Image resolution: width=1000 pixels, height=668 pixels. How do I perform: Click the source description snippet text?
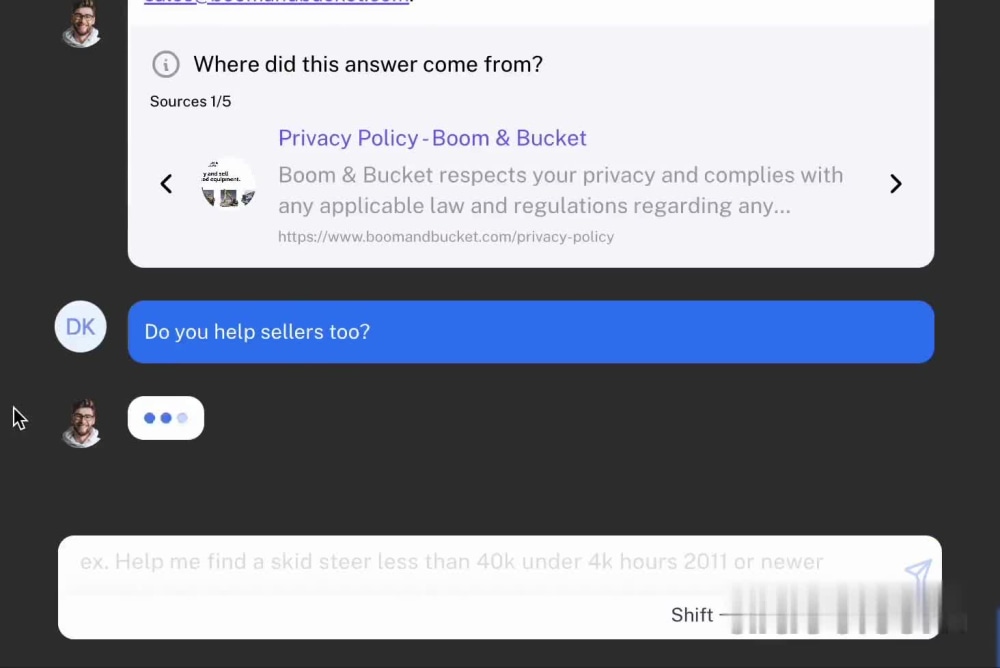coord(561,190)
